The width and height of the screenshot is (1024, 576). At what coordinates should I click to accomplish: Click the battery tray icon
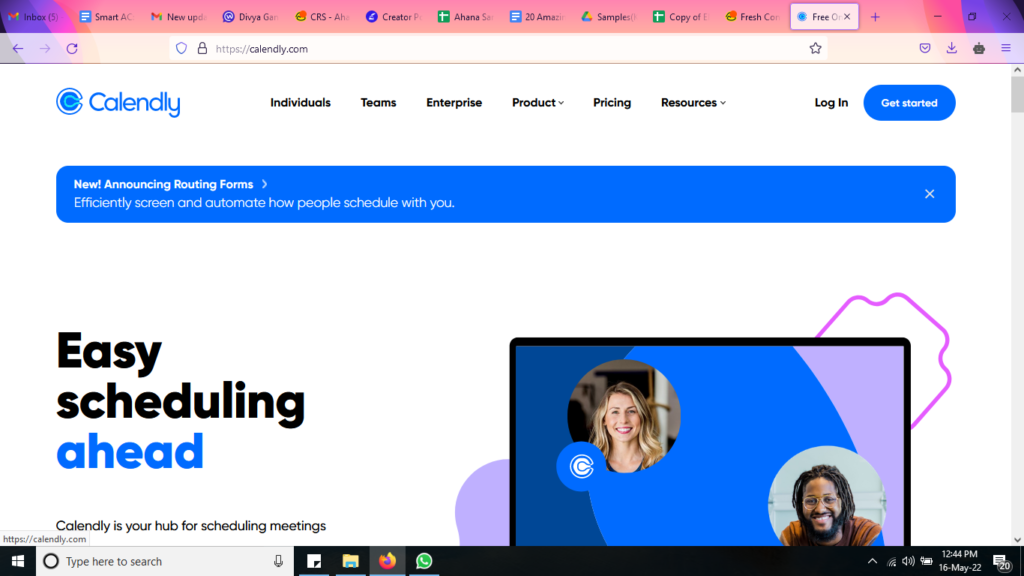pyautogui.click(x=926, y=561)
